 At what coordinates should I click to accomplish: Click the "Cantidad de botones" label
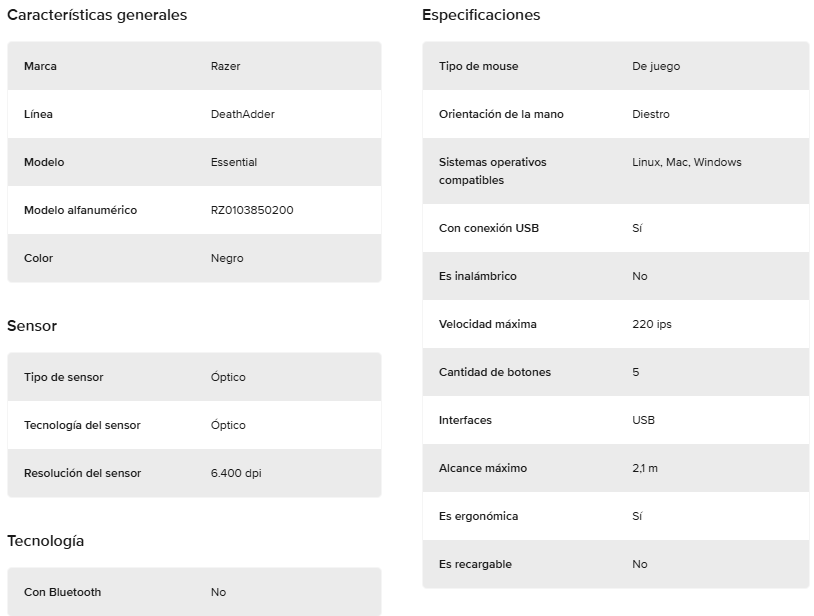click(x=495, y=372)
